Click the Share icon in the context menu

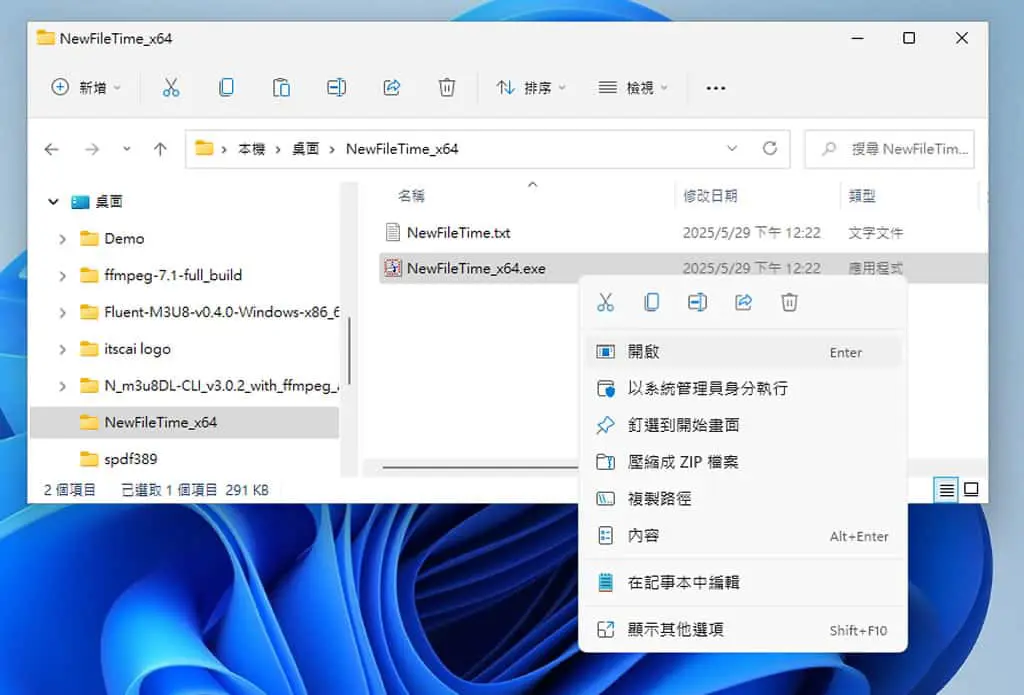(x=743, y=302)
